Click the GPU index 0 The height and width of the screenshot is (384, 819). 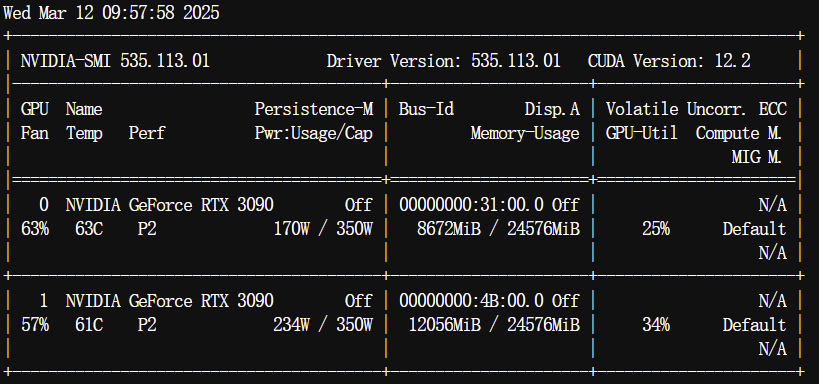click(x=44, y=205)
